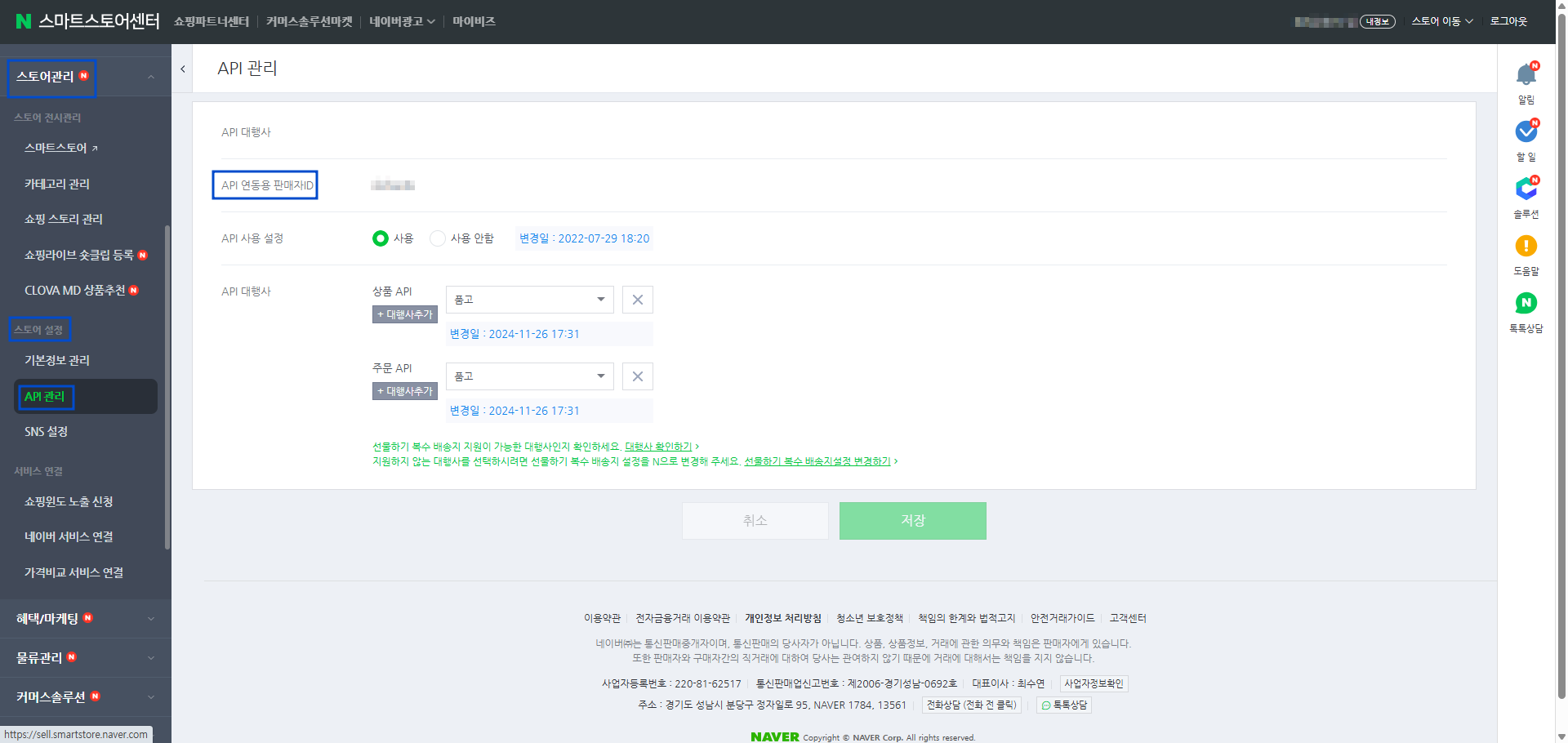Click +대행사추가 under 주문 API
1568x743 pixels.
tap(405, 391)
